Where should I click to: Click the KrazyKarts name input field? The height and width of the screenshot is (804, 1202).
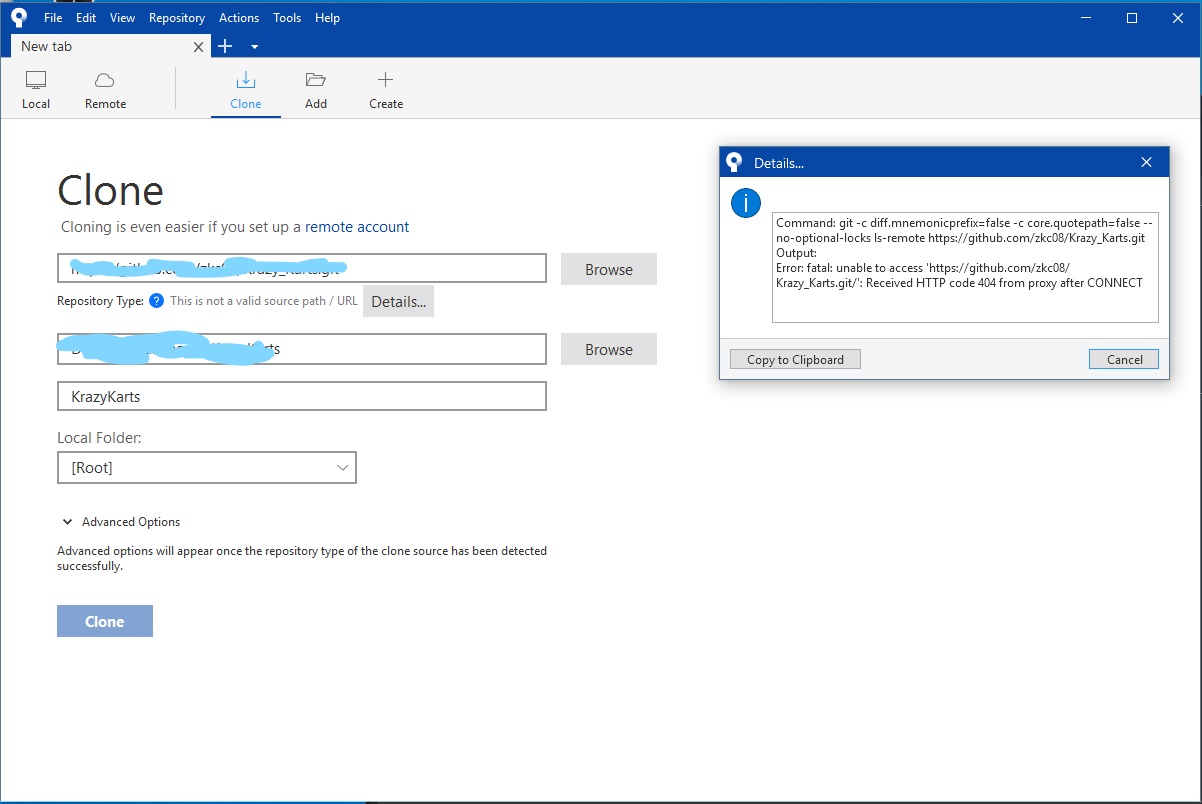tap(301, 396)
